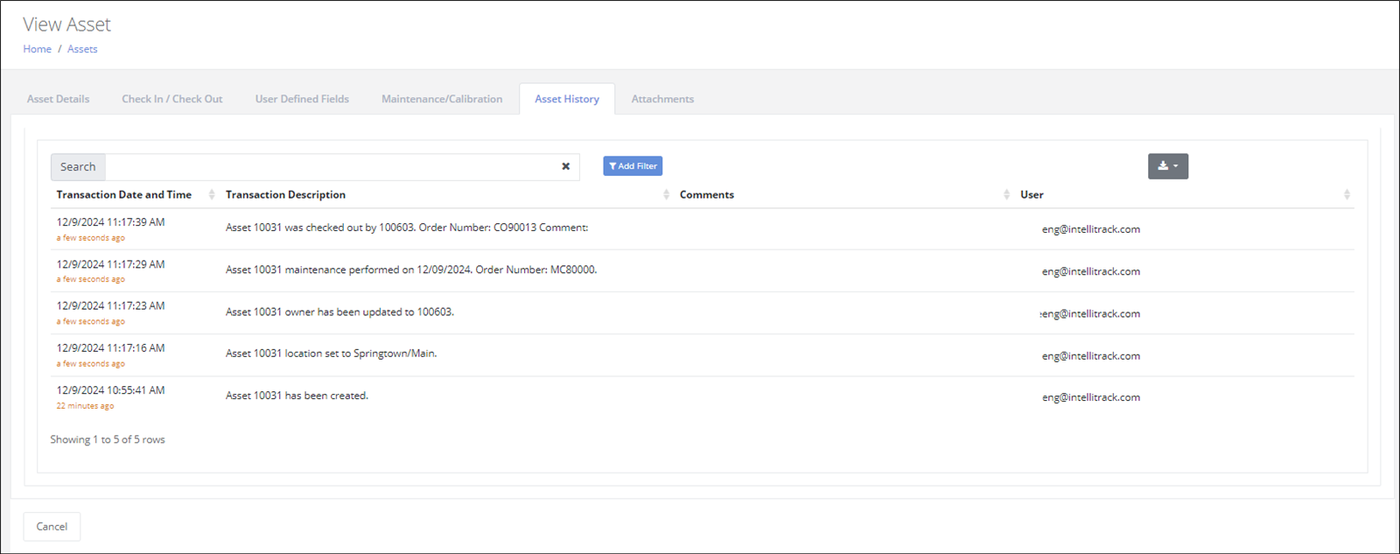Open the Assets breadcrumb link

click(82, 49)
